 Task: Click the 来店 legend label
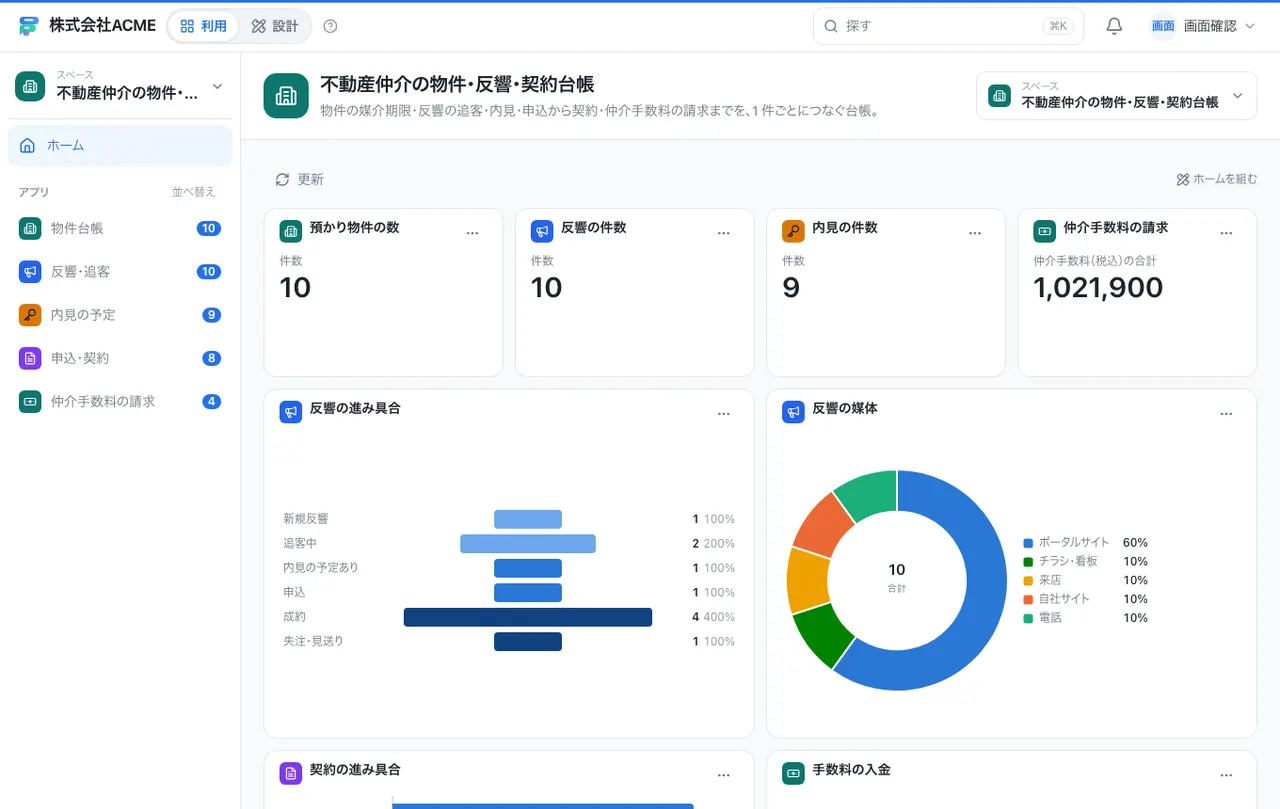point(1050,580)
